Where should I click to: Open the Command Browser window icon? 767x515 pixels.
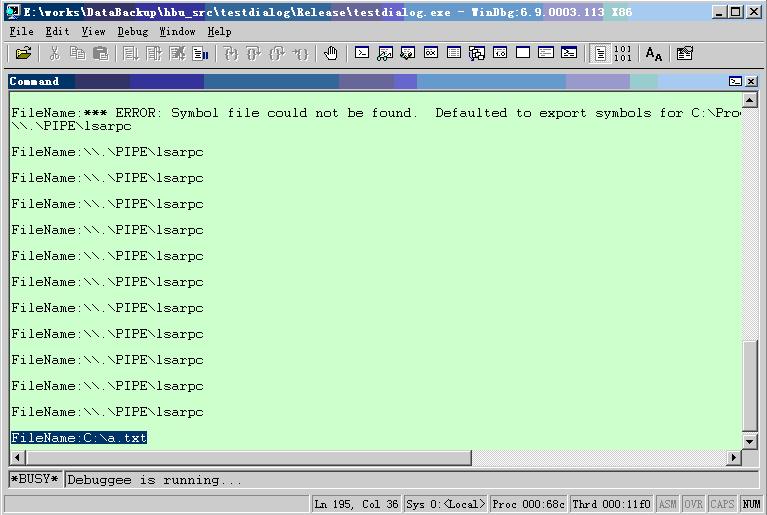point(568,53)
